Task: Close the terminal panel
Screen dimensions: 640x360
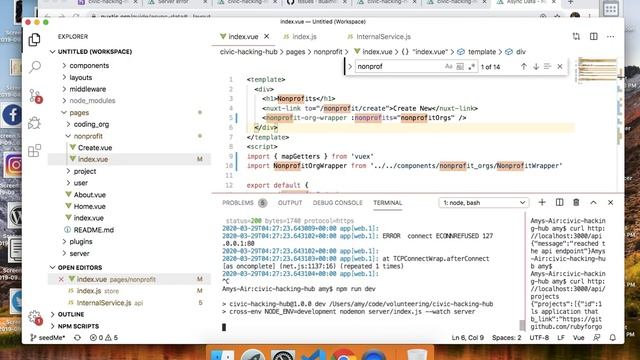Action: tap(611, 202)
